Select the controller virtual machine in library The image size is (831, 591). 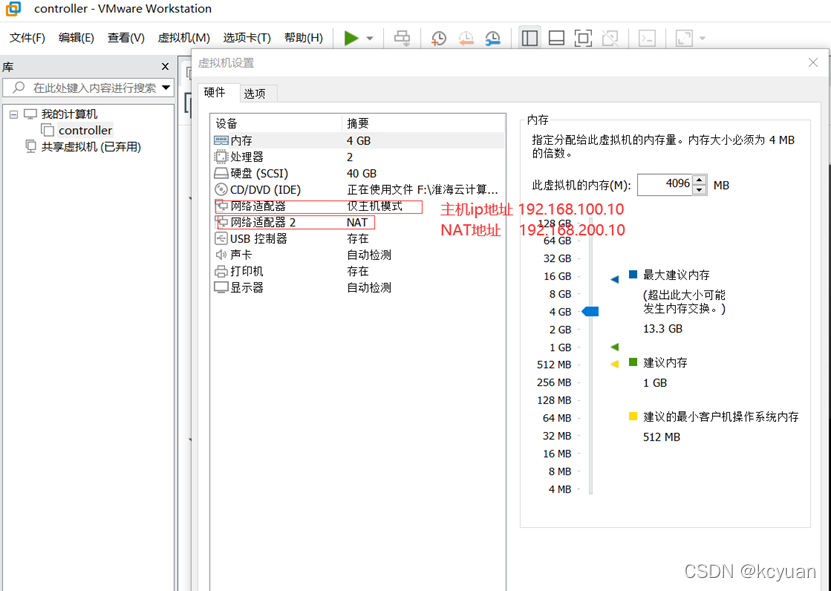coord(83,129)
